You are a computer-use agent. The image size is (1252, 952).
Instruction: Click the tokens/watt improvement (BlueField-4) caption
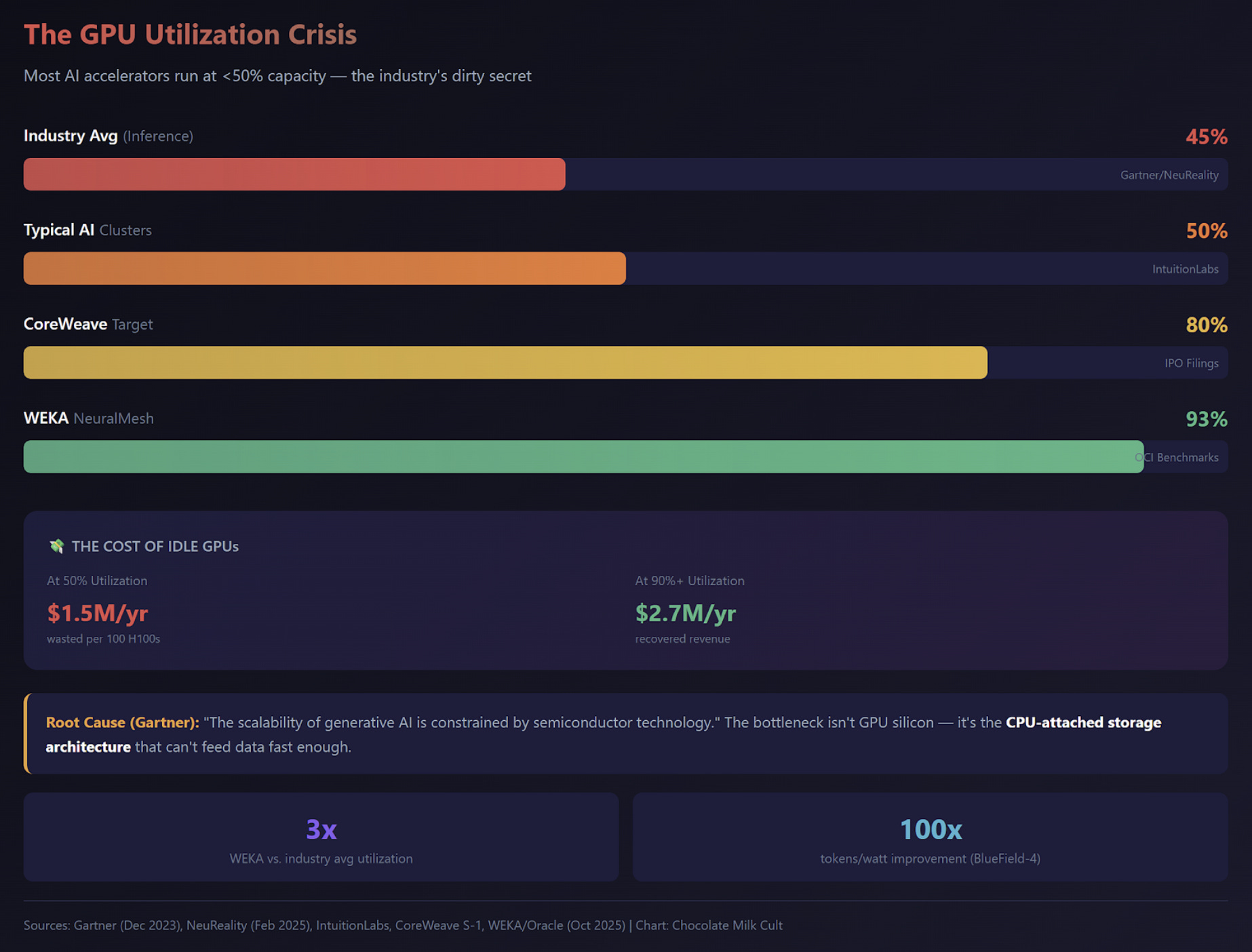[931, 859]
